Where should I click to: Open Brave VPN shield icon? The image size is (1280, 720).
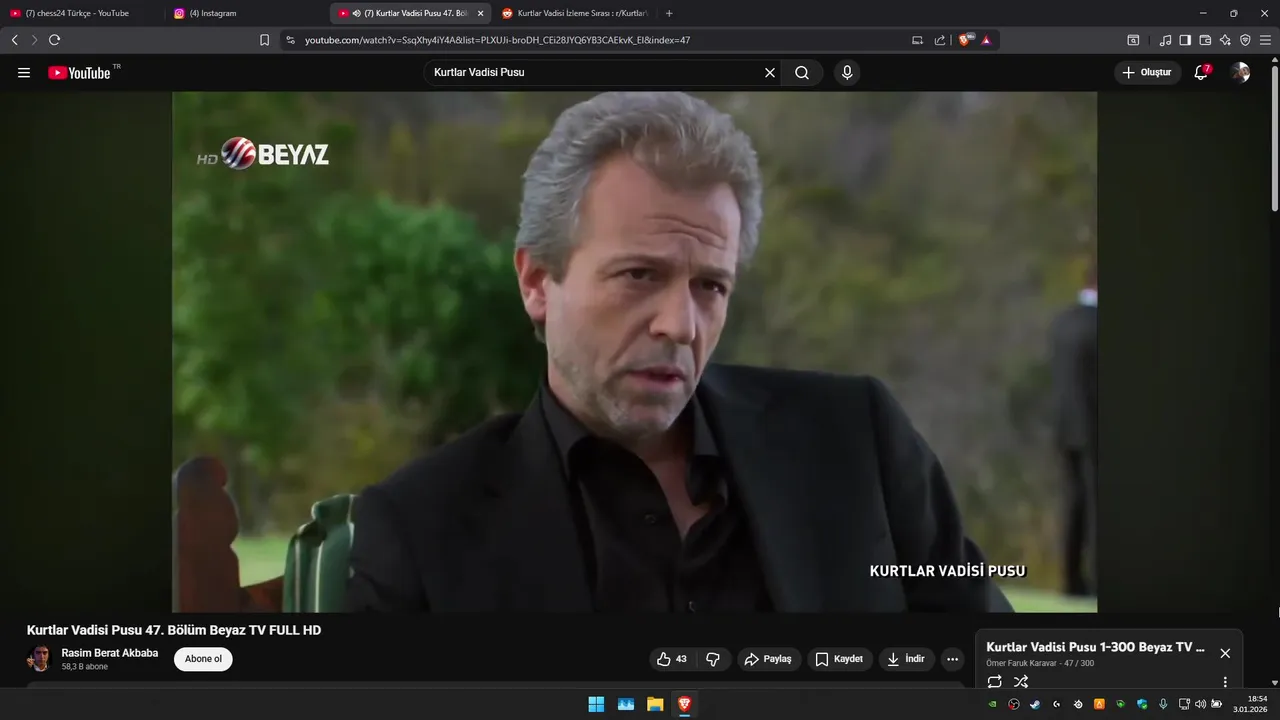1245,40
